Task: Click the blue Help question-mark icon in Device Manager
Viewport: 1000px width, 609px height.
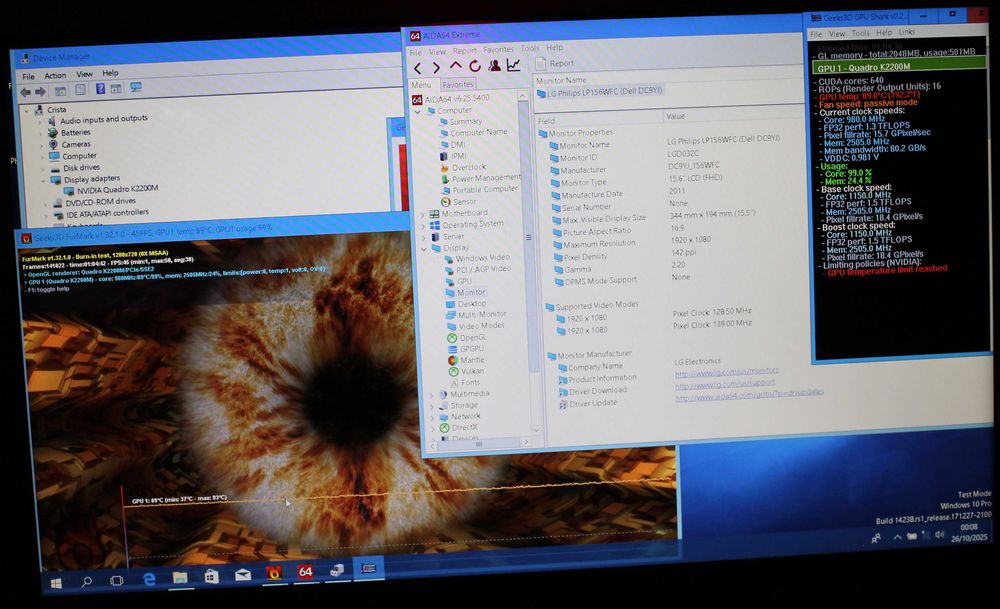Action: [x=100, y=89]
